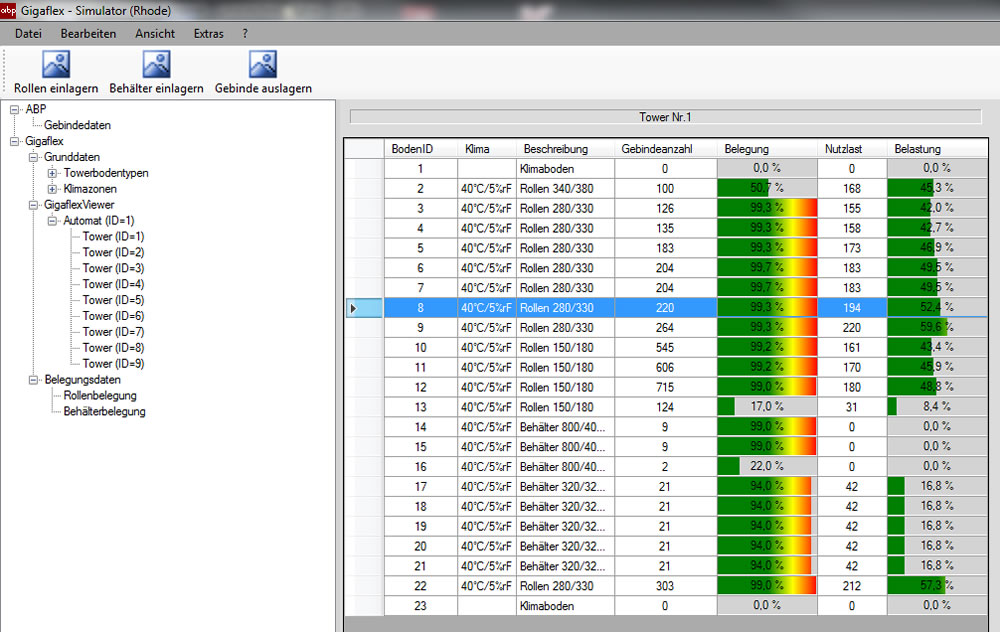This screenshot has width=1000, height=632.
Task: Click Gebindeanzahl cell showing 715
Action: coord(665,387)
